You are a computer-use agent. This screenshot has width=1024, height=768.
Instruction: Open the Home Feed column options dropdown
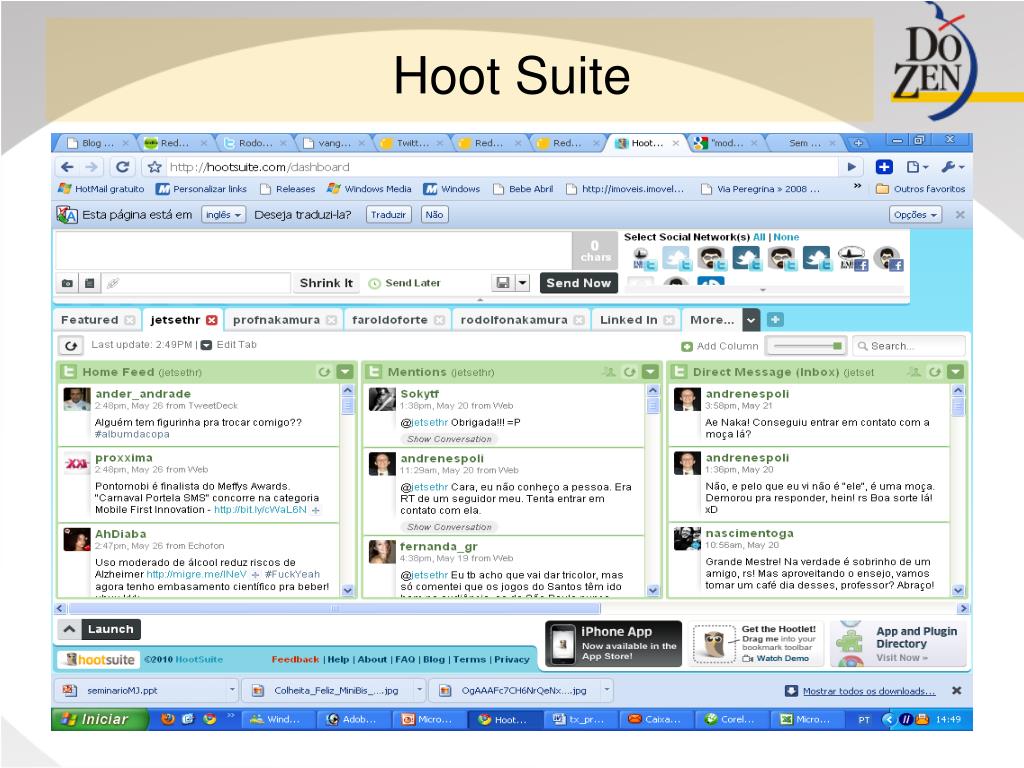pyautogui.click(x=345, y=372)
